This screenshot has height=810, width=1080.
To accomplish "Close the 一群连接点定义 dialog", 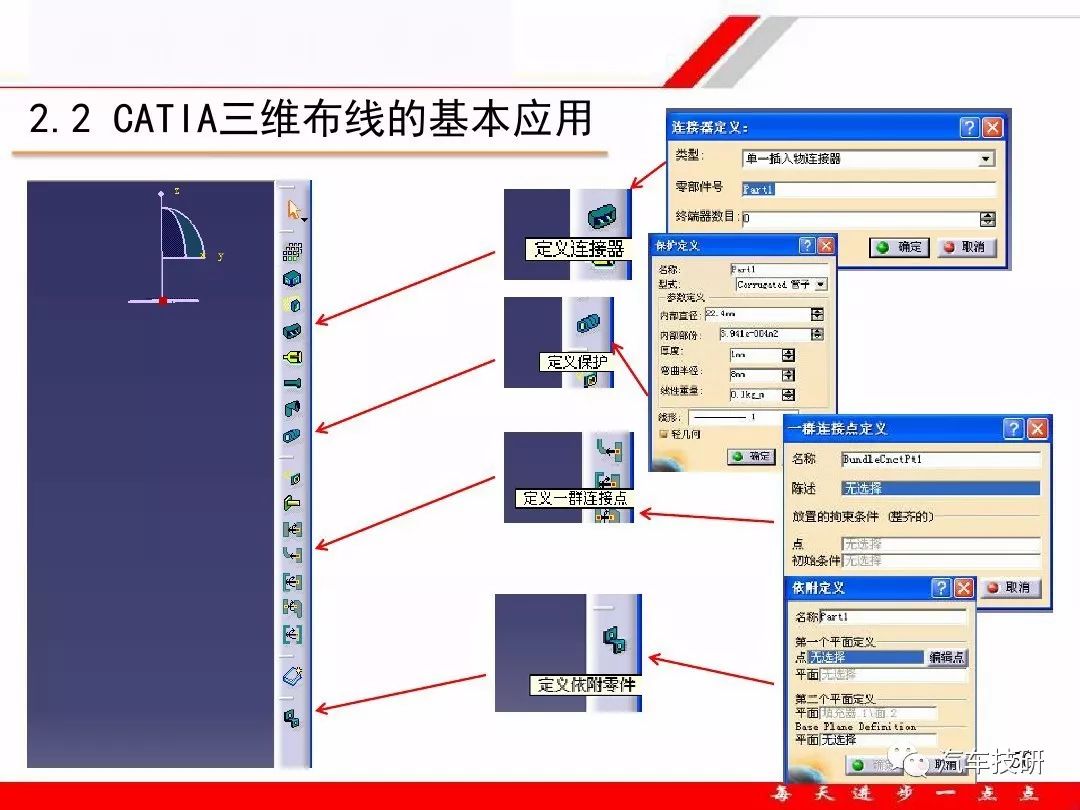I will (1037, 429).
